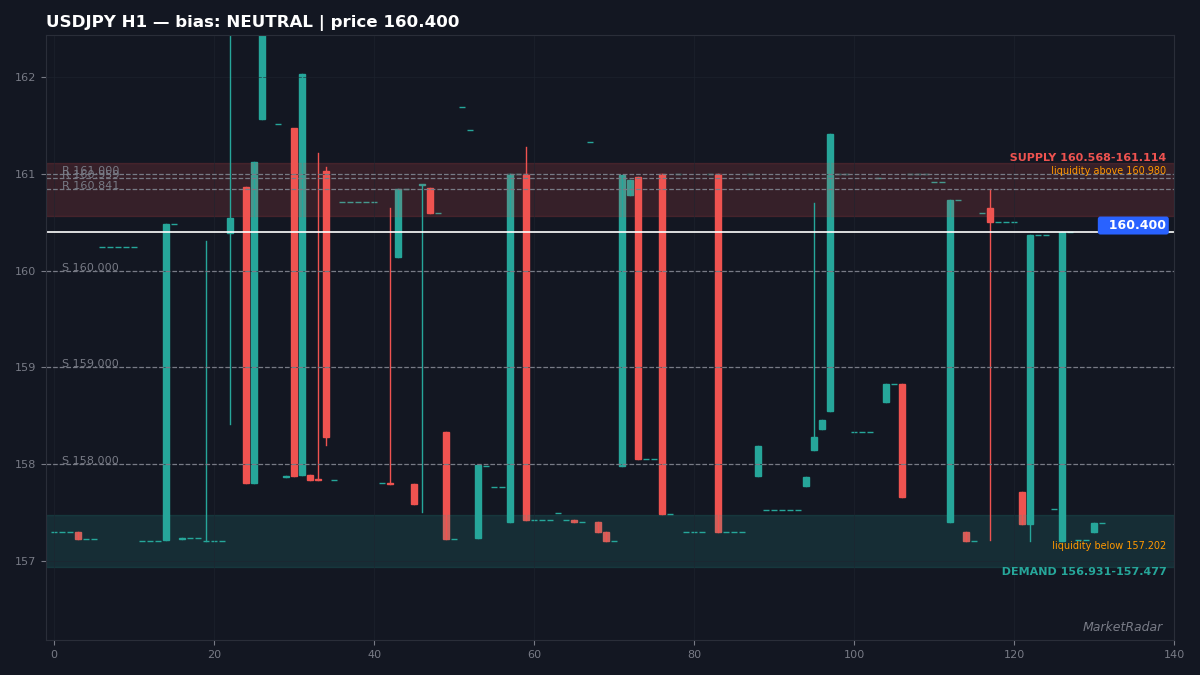The width and height of the screenshot is (1200, 675).
Task: Click the 100 tick on time axis
Action: click(x=854, y=654)
